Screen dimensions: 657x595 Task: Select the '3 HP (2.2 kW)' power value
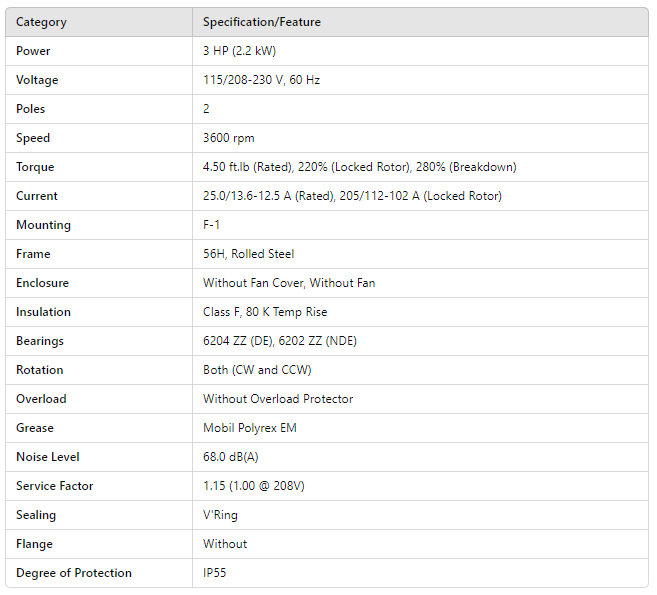click(x=244, y=51)
